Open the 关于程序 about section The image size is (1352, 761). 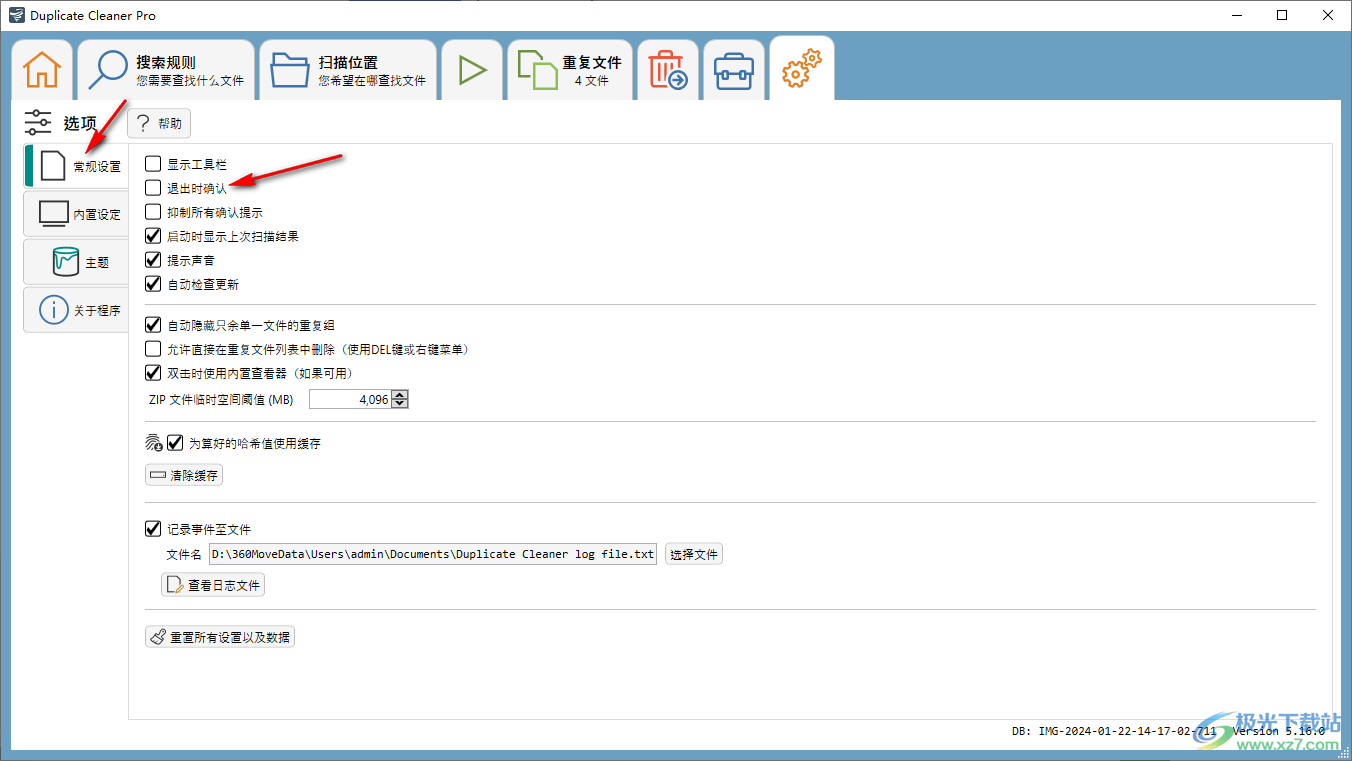click(x=78, y=310)
